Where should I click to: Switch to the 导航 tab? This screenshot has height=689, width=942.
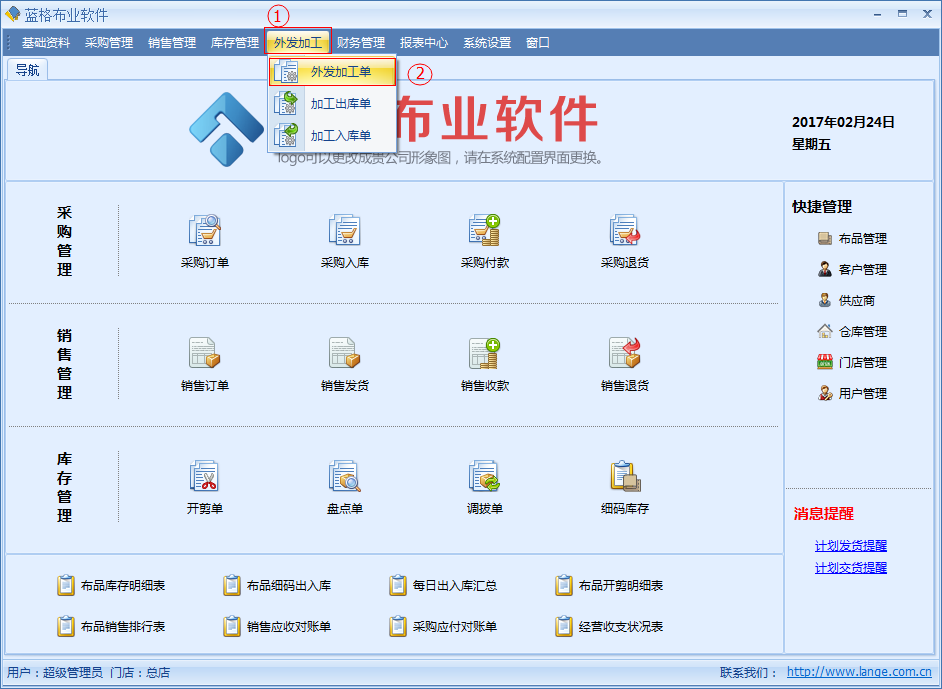tap(28, 70)
